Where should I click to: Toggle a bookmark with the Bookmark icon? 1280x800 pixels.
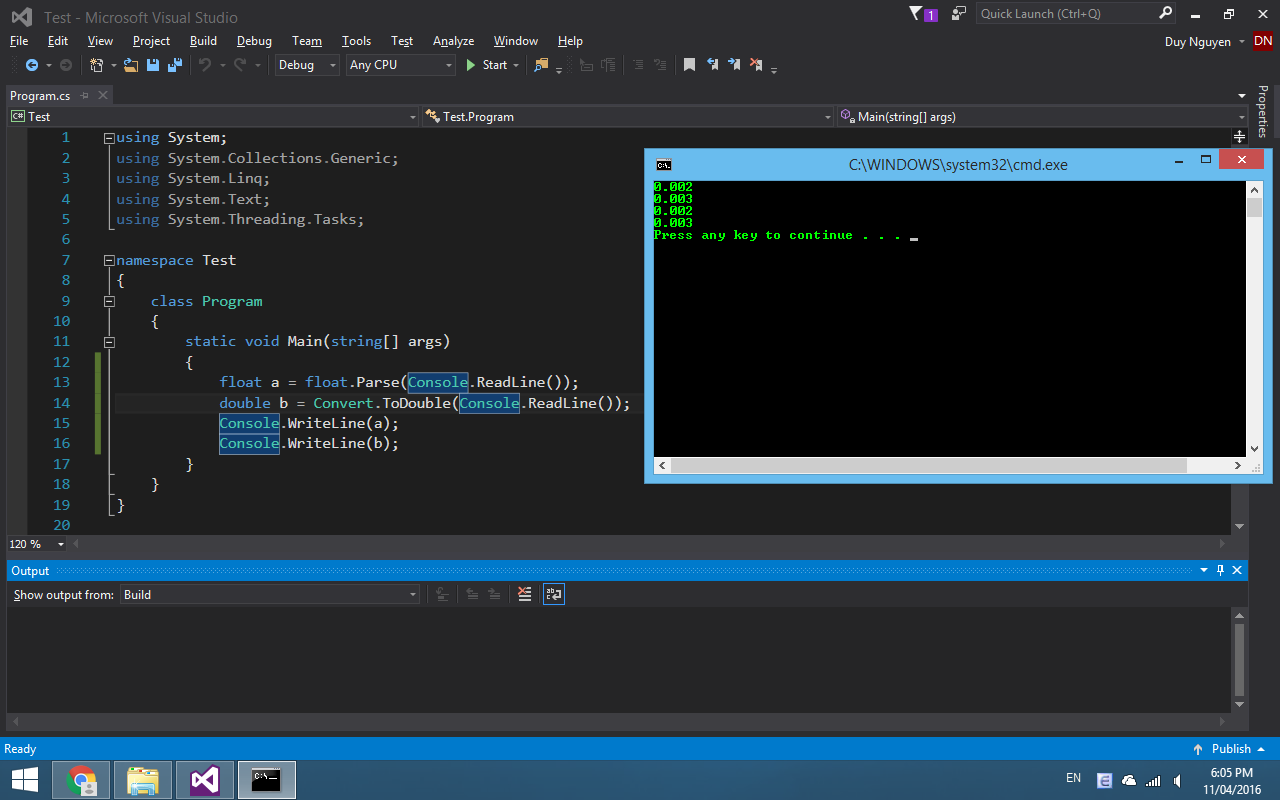(x=689, y=65)
